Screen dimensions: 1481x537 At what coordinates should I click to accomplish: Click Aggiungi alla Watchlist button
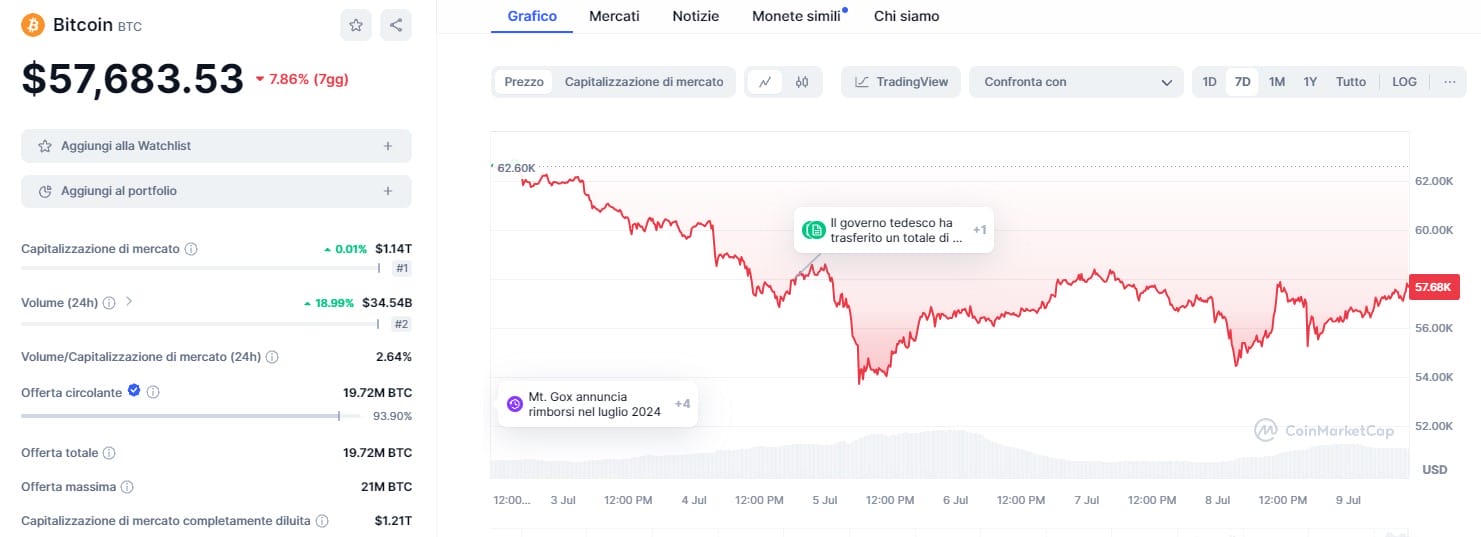tap(216, 146)
